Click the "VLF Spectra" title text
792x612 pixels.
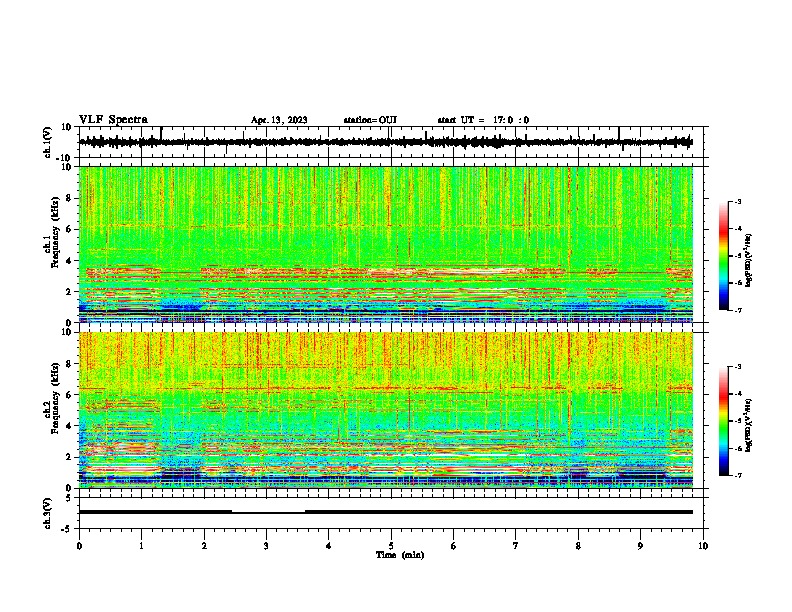(113, 120)
